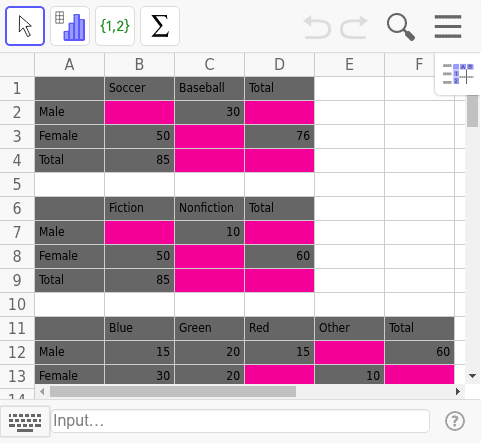Toggle the spreadsheet style bar button
This screenshot has height=444, width=482.
click(458, 74)
